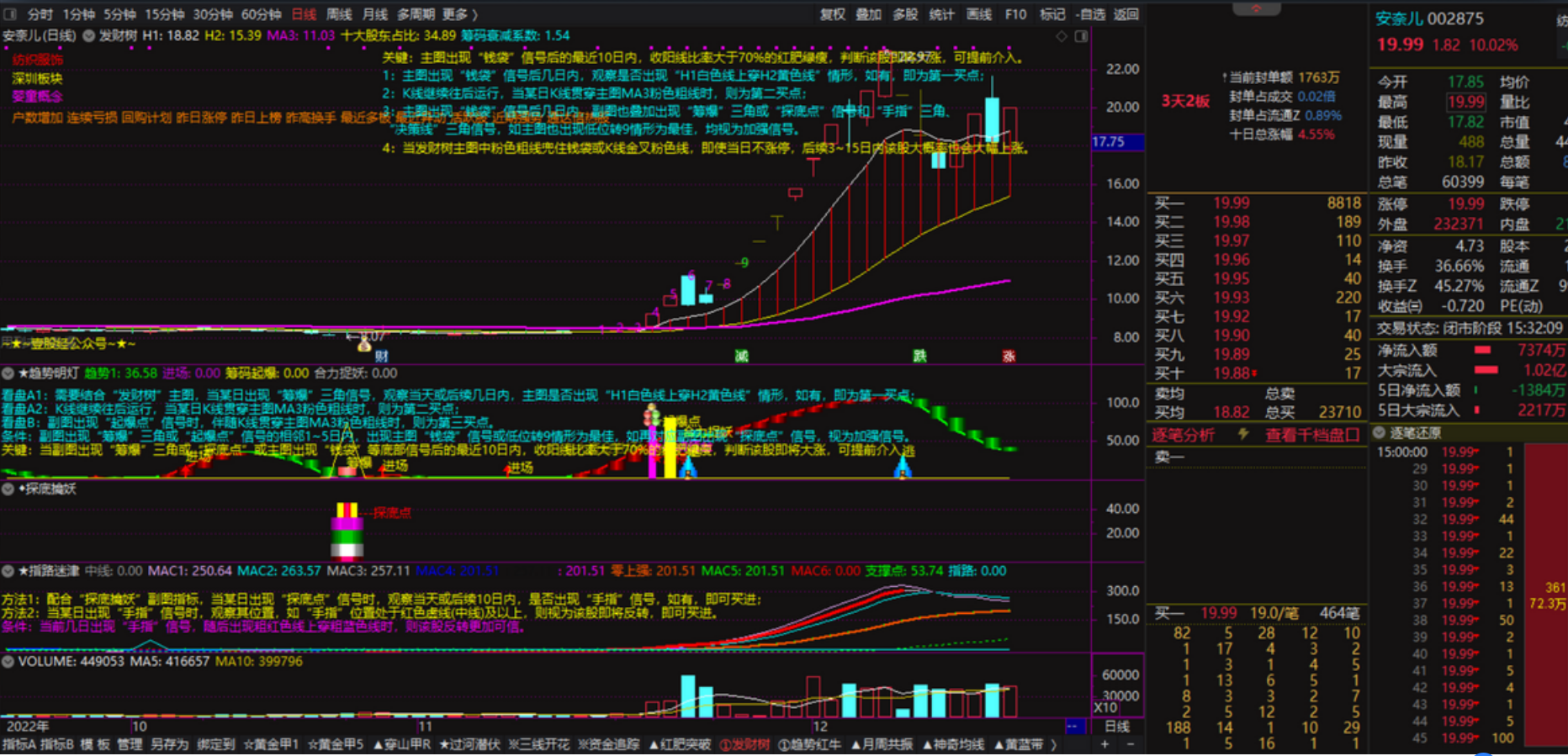Switch to 1分钟 period
The image size is (1568, 756).
pyautogui.click(x=78, y=14)
